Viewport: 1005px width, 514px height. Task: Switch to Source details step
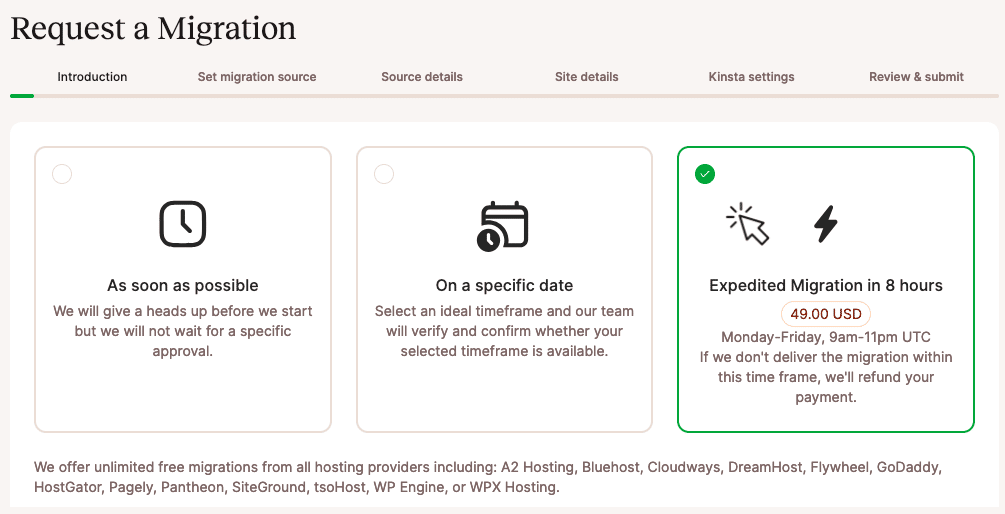coord(422,77)
